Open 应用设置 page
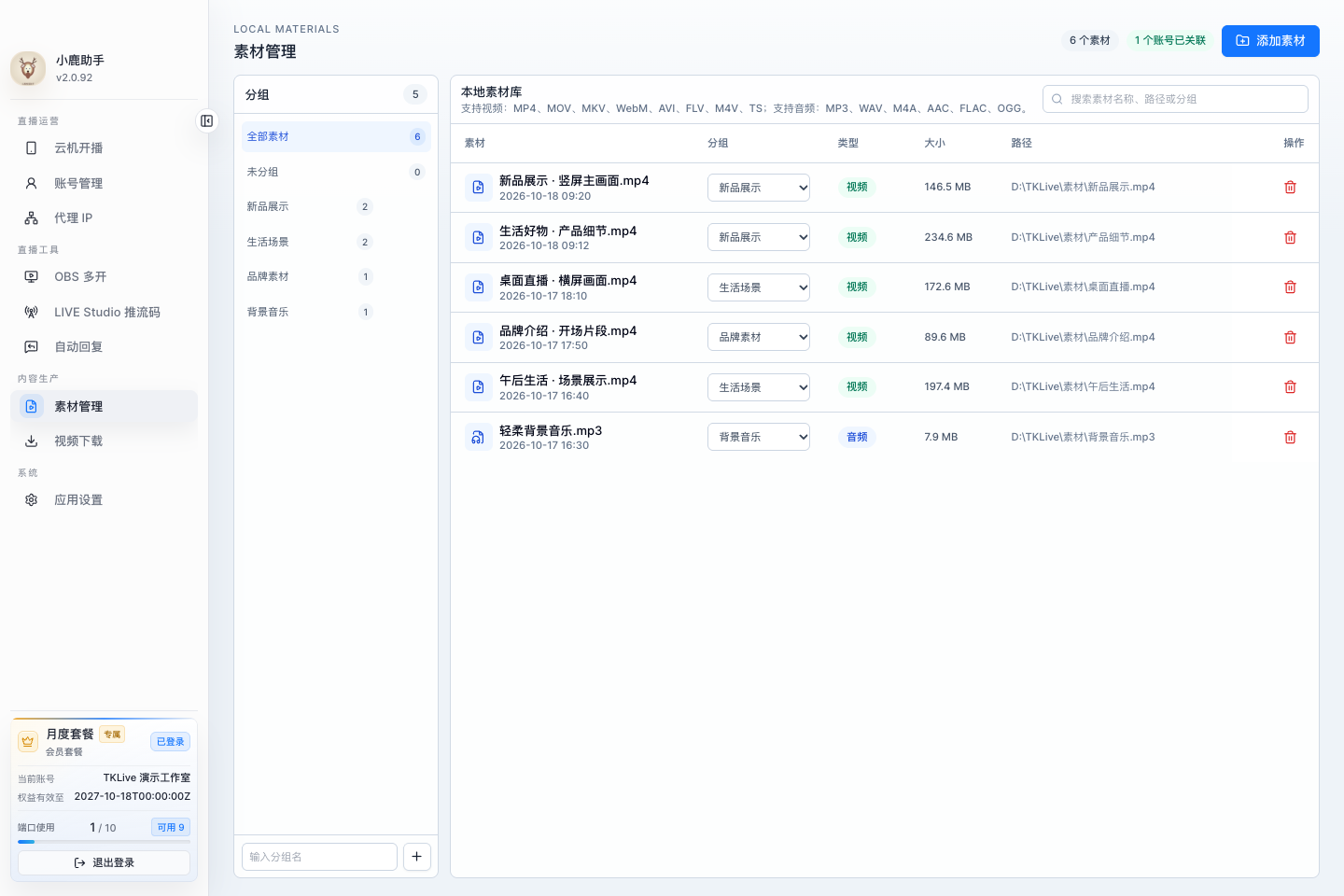 pos(105,500)
